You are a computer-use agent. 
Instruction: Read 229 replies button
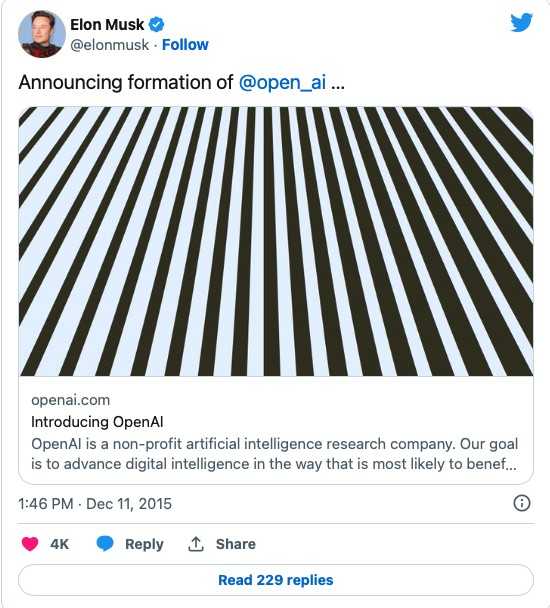pyautogui.click(x=276, y=580)
